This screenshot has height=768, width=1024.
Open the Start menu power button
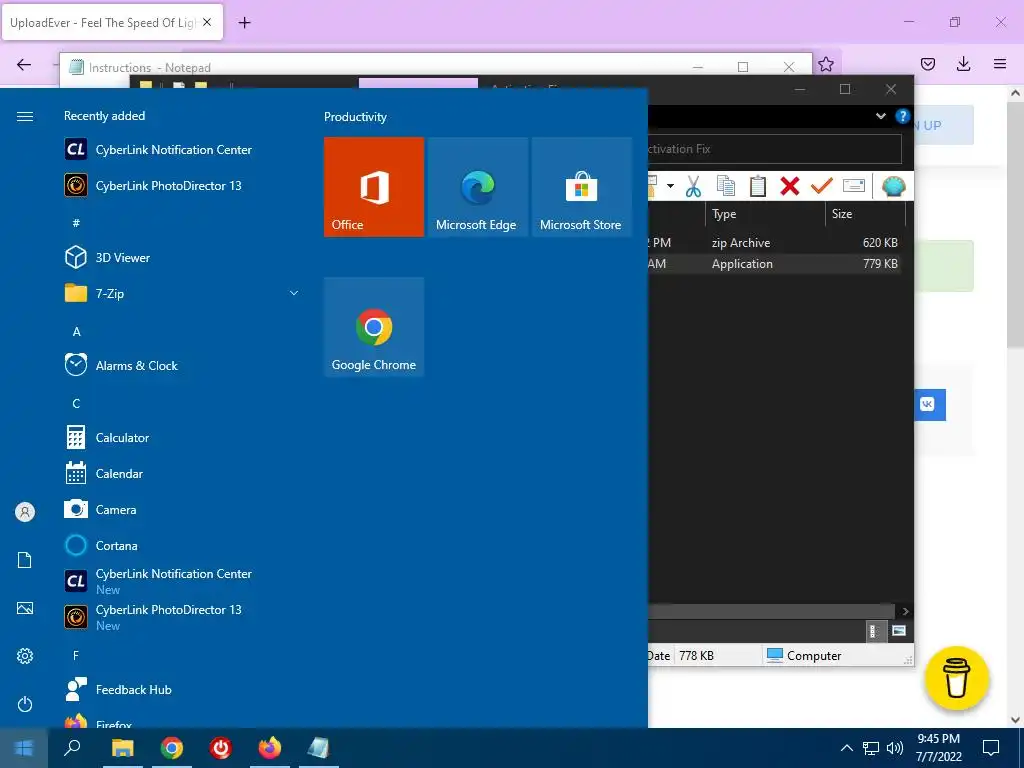25,704
